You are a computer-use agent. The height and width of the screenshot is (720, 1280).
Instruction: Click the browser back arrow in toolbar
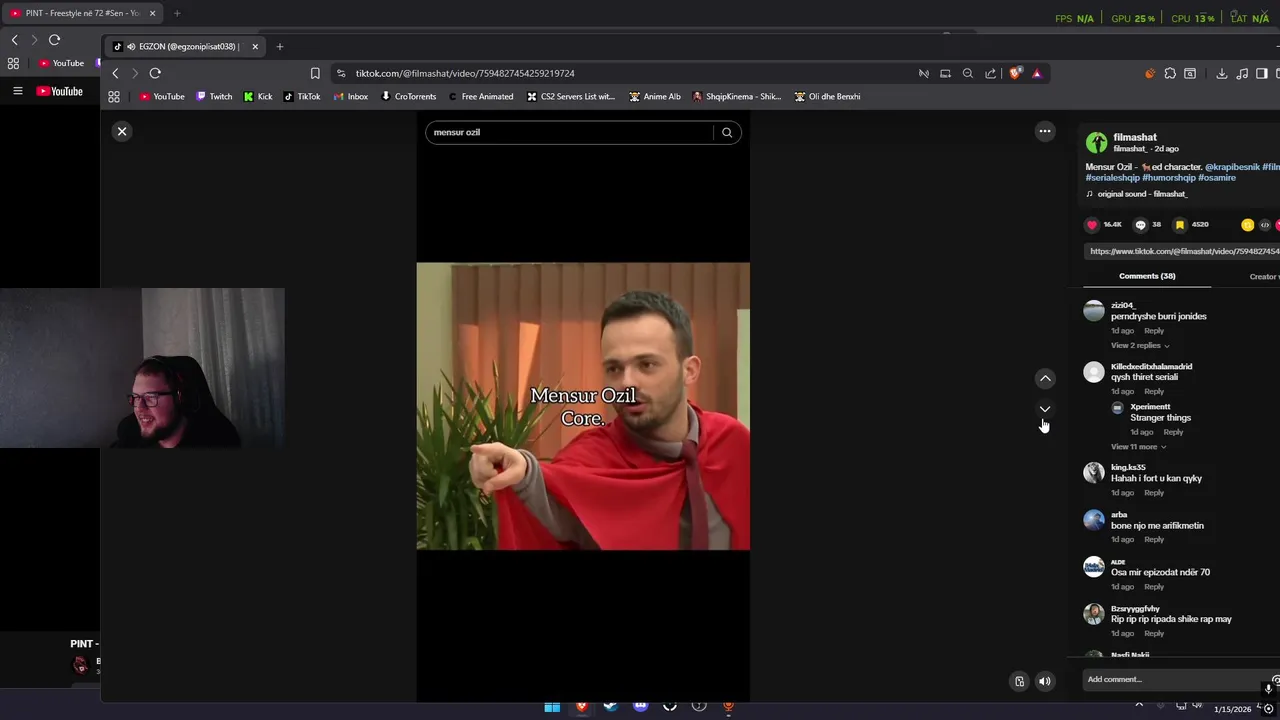(x=115, y=73)
